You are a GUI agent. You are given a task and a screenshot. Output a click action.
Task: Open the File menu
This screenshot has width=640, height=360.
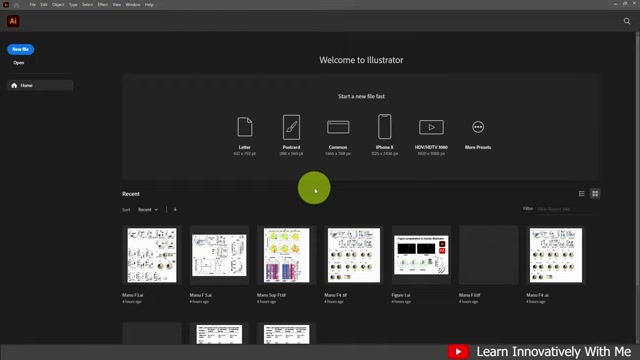tap(33, 5)
